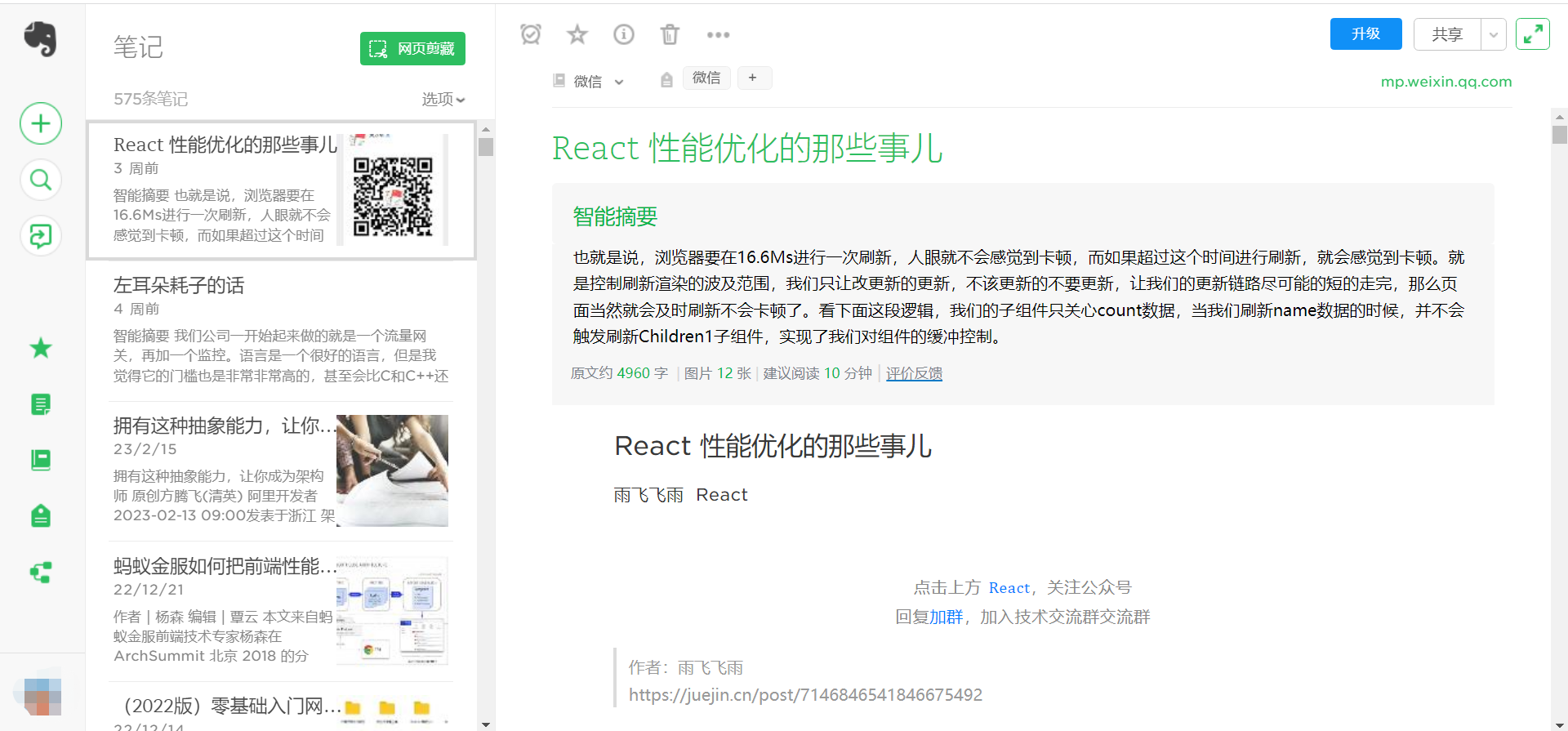Show note info with the info icon
Image resolution: width=1568 pixels, height=731 pixels.
tap(624, 34)
